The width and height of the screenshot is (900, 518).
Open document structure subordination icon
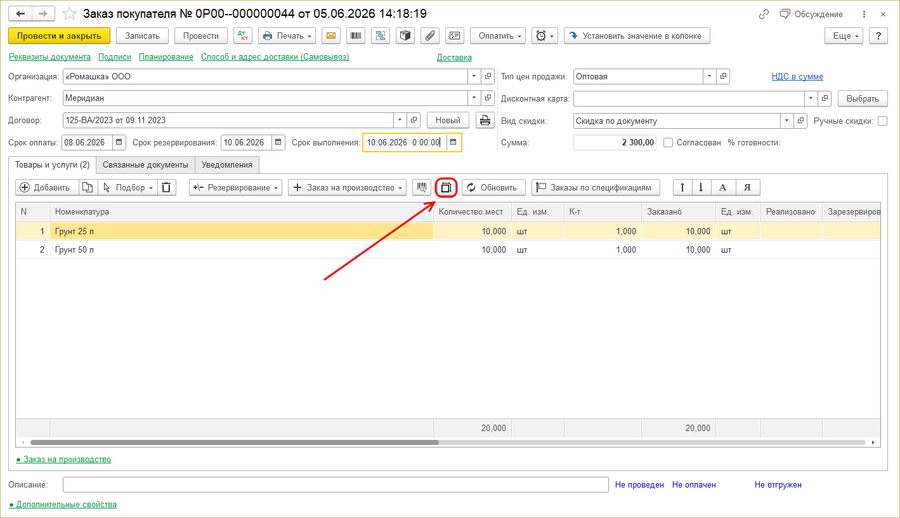click(381, 36)
